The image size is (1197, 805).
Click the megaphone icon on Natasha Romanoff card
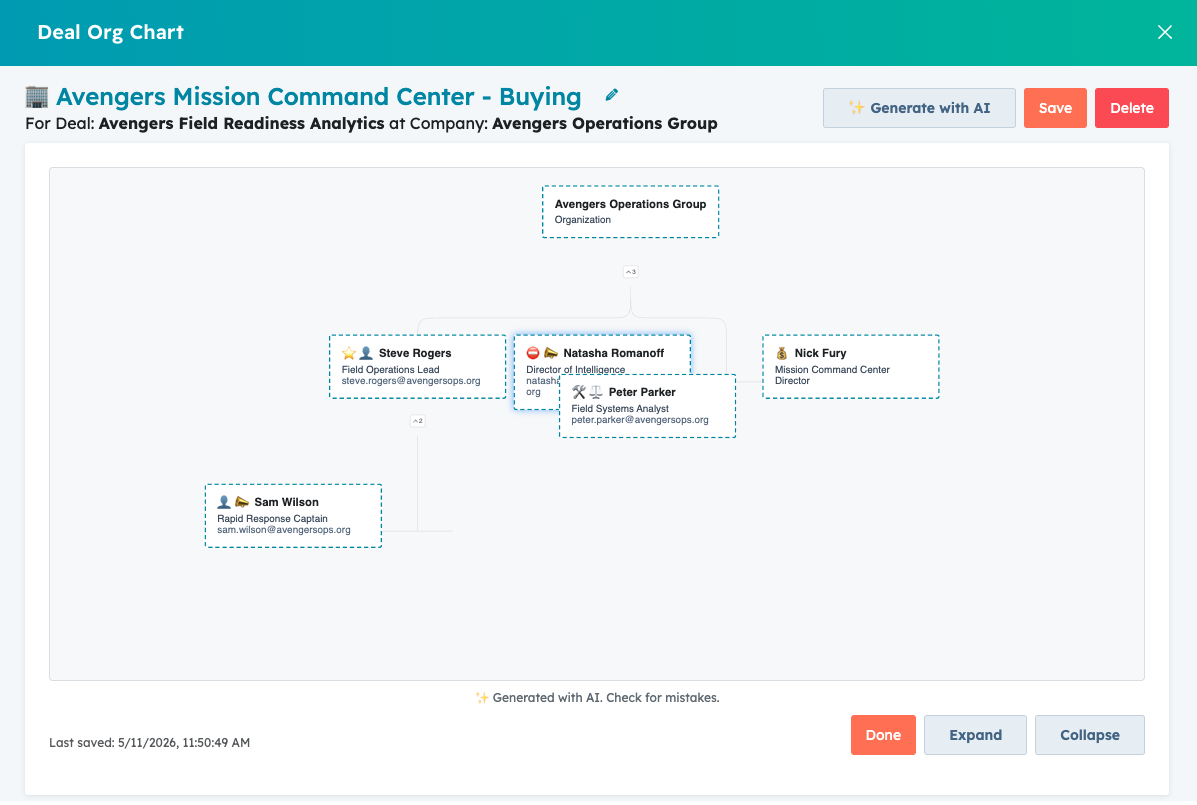(550, 353)
